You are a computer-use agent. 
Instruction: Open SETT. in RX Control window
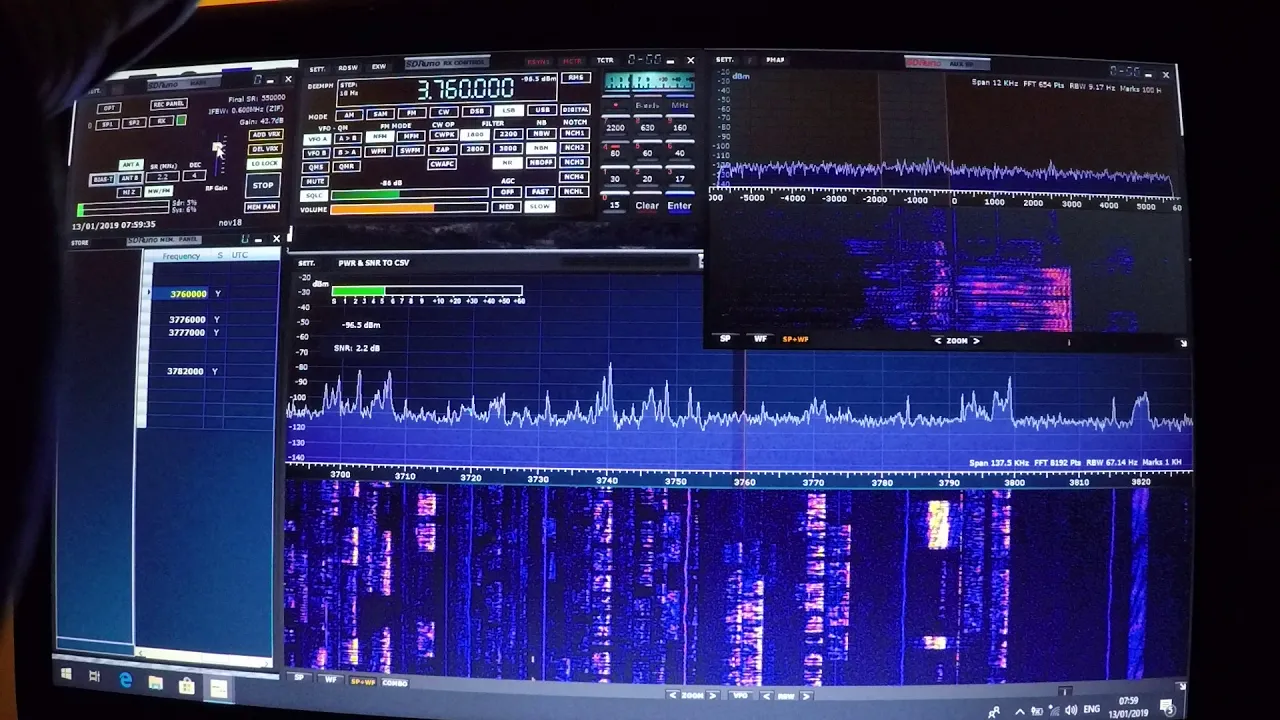point(317,69)
